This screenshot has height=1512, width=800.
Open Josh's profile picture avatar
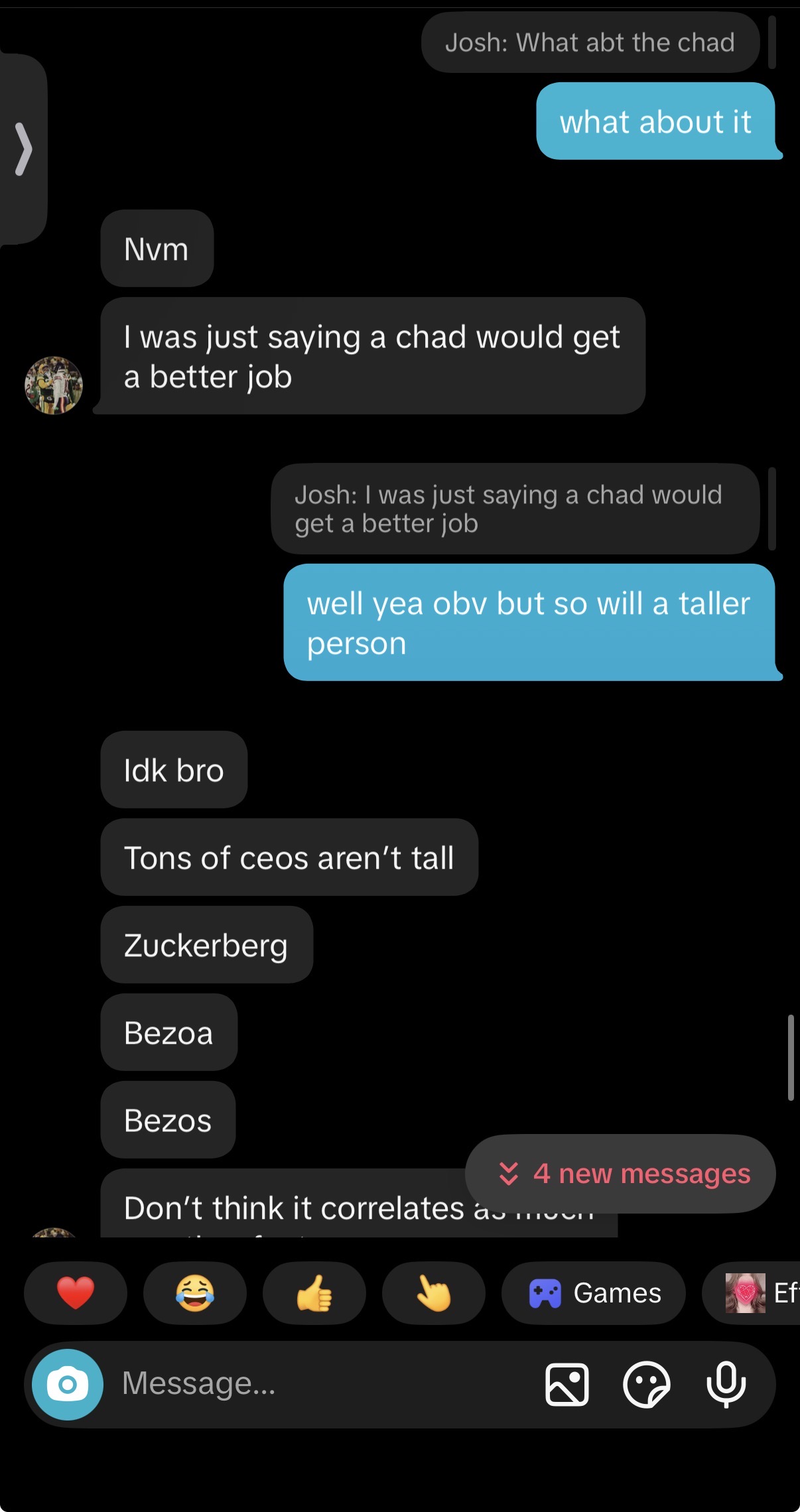click(54, 385)
